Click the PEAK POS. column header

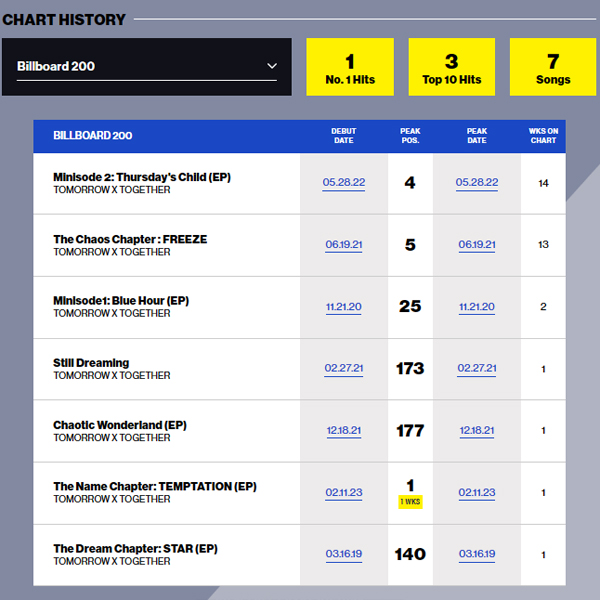410,136
